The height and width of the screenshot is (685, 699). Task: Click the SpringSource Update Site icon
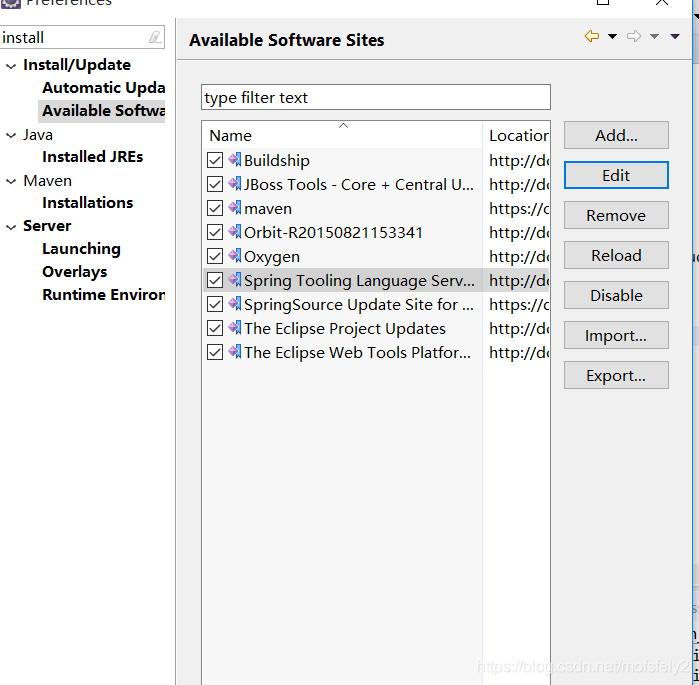pos(235,304)
